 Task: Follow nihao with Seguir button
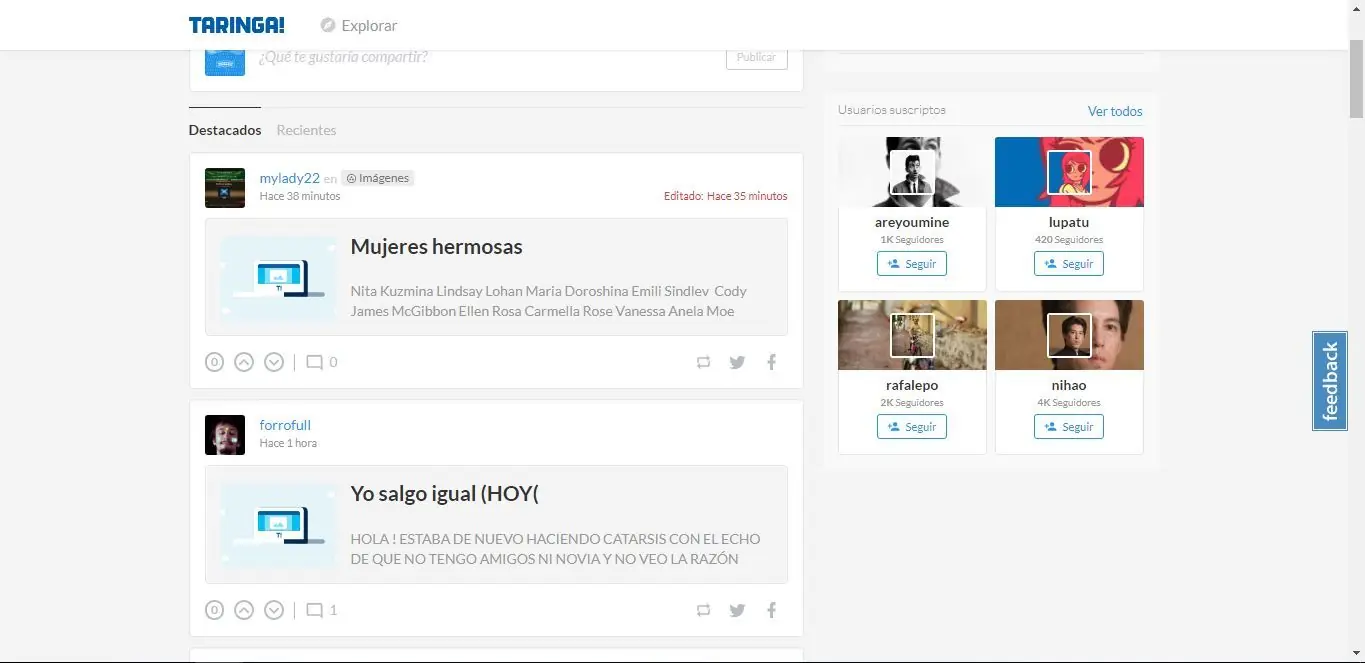pyautogui.click(x=1069, y=427)
